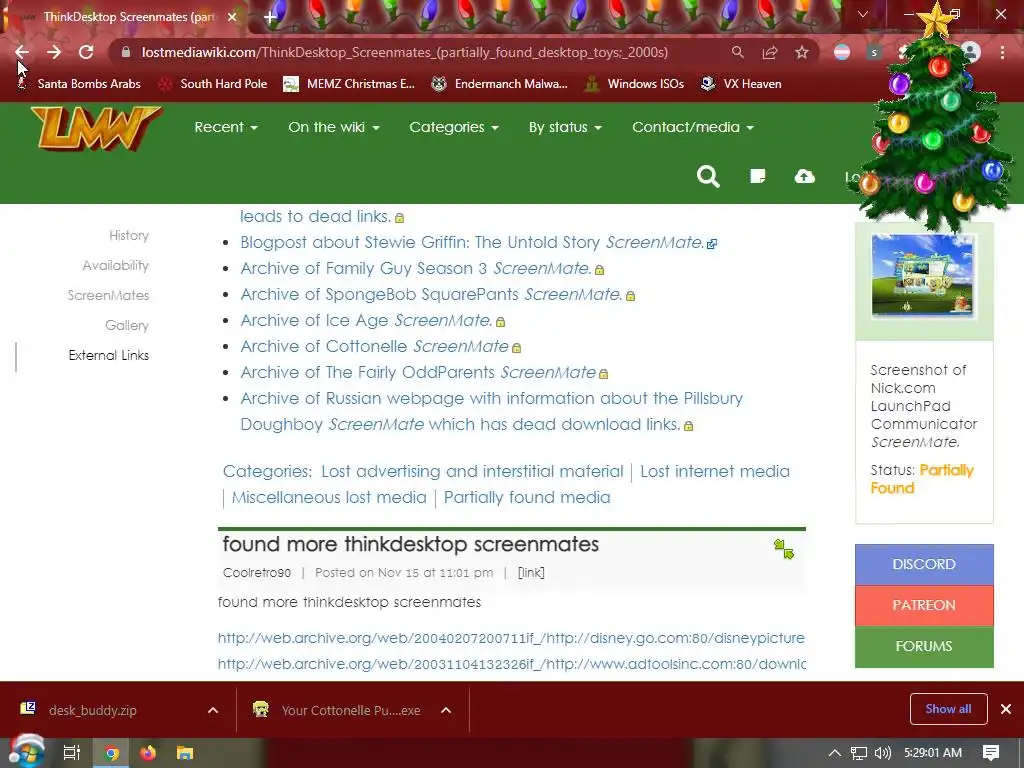1024x768 pixels.
Task: Expand the Recent menu
Action: click(x=226, y=127)
